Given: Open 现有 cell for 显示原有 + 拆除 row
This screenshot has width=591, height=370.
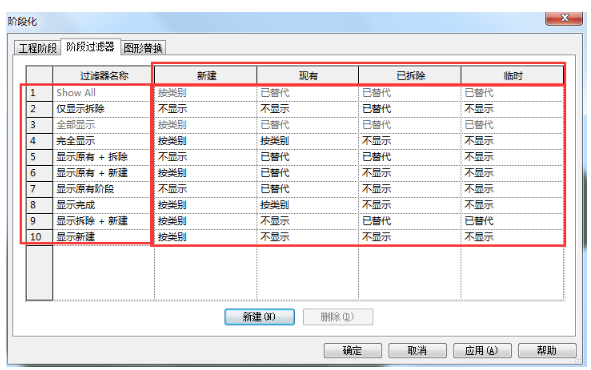Looking at the screenshot, I should (x=308, y=157).
